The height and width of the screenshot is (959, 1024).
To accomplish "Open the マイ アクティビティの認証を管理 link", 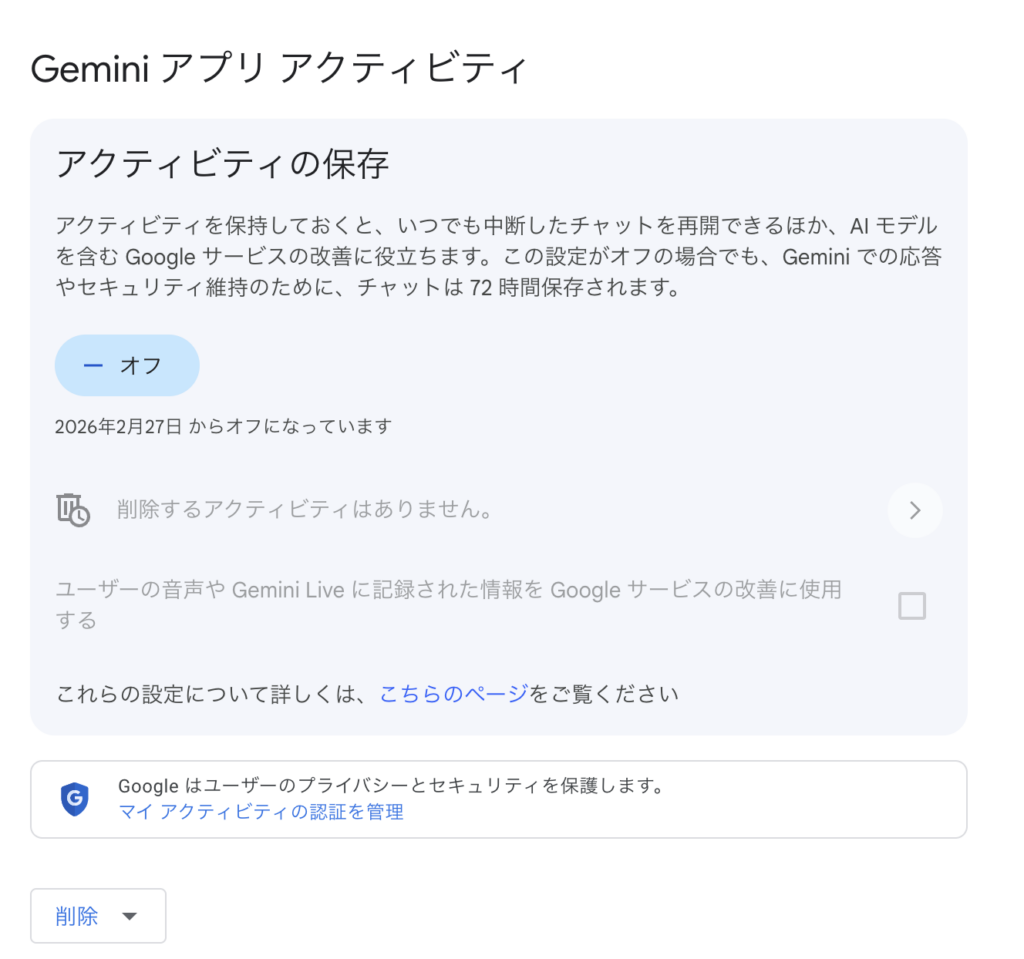I will pos(260,812).
